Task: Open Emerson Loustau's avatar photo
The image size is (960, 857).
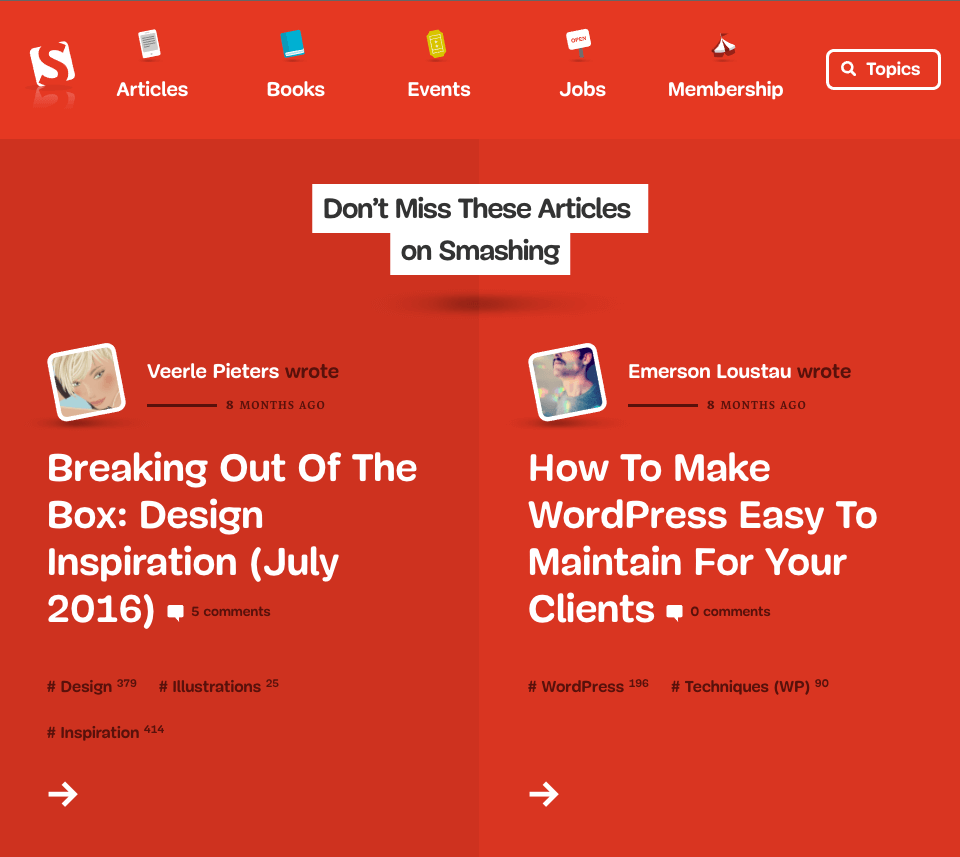Action: click(566, 383)
